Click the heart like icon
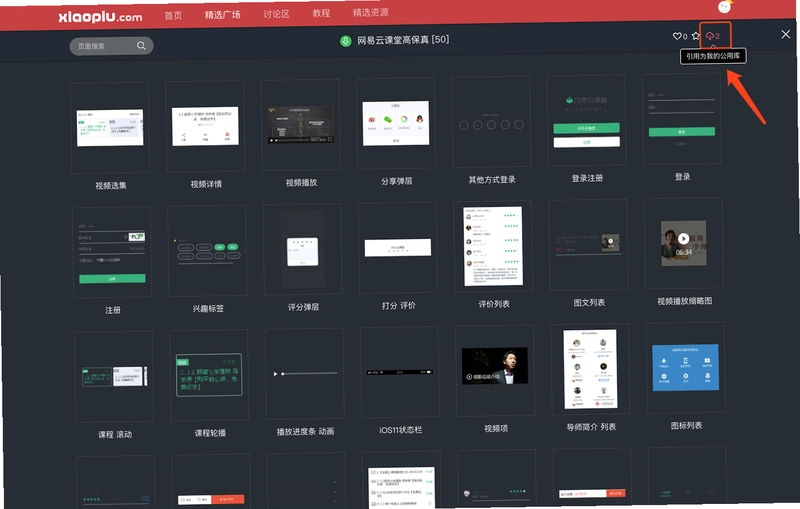Viewport: 800px width, 509px height. 677,36
